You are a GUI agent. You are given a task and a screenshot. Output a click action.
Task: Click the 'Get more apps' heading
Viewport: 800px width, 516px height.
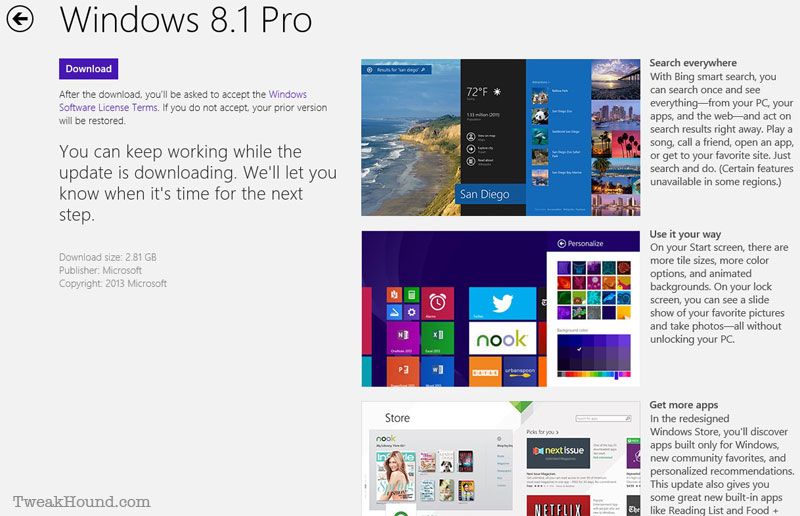click(684, 405)
